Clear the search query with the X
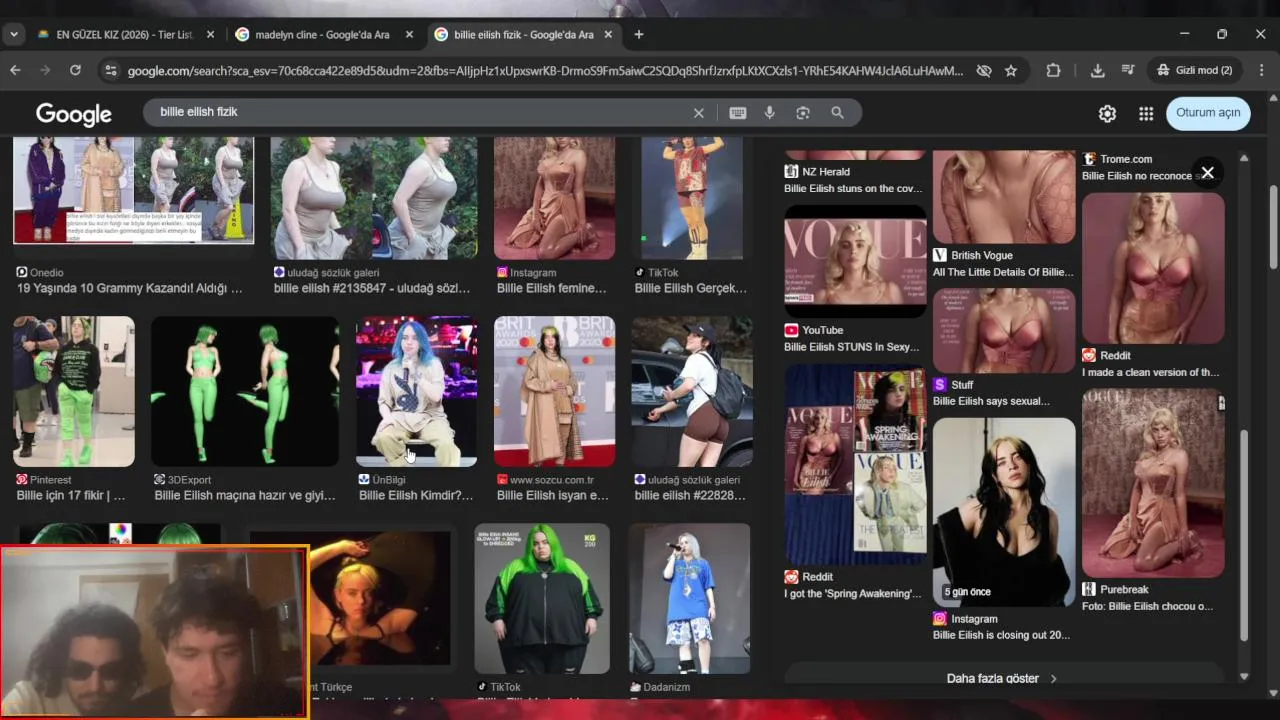The width and height of the screenshot is (1280, 720). pyautogui.click(x=699, y=113)
